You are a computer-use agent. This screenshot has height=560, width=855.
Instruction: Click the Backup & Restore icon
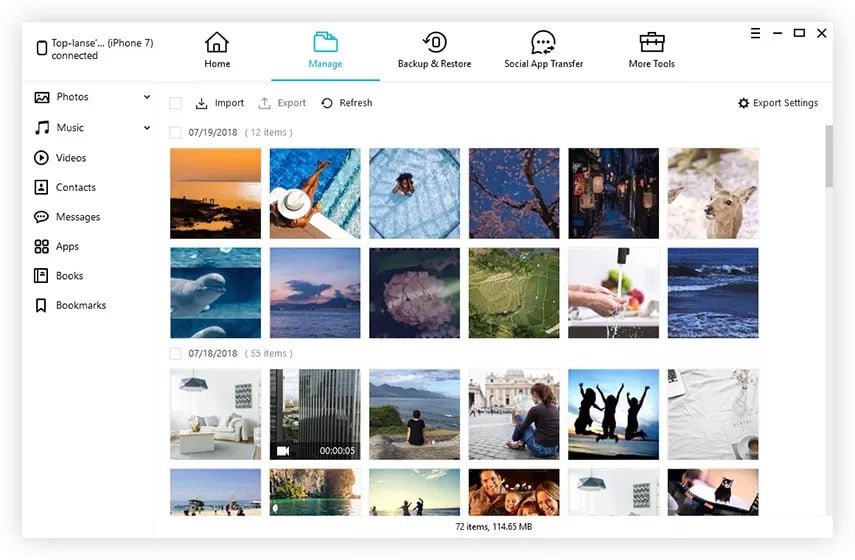(x=434, y=43)
